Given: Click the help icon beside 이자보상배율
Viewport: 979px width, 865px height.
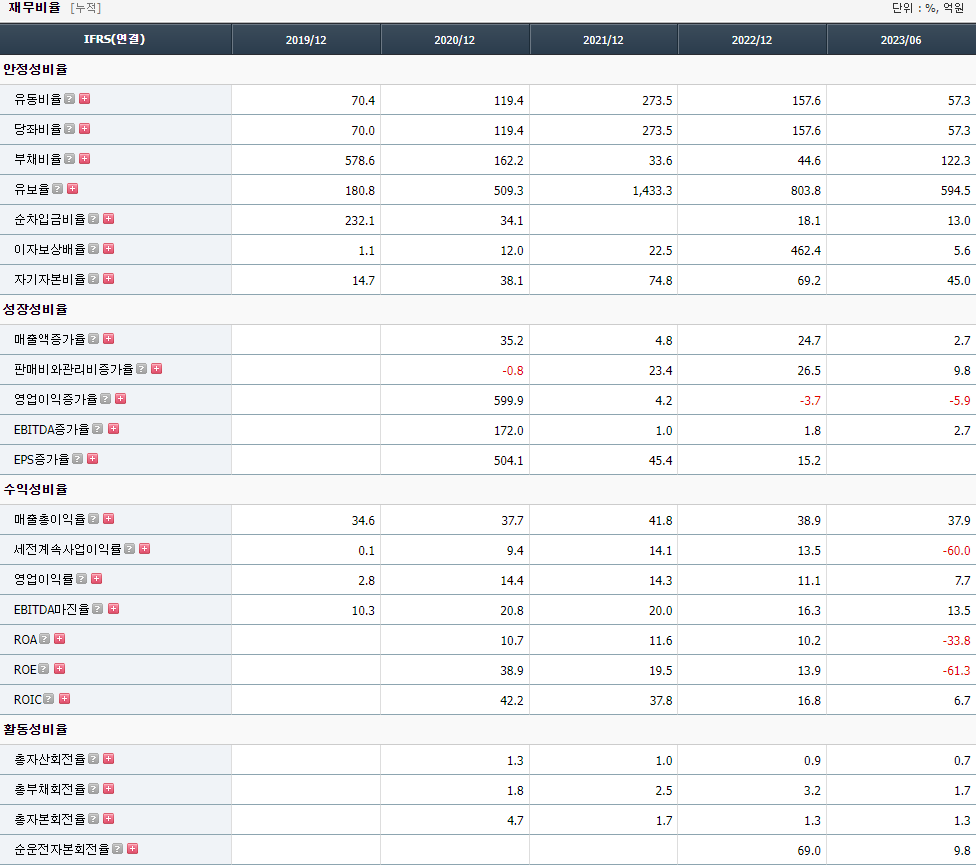Looking at the screenshot, I should click(x=94, y=249).
